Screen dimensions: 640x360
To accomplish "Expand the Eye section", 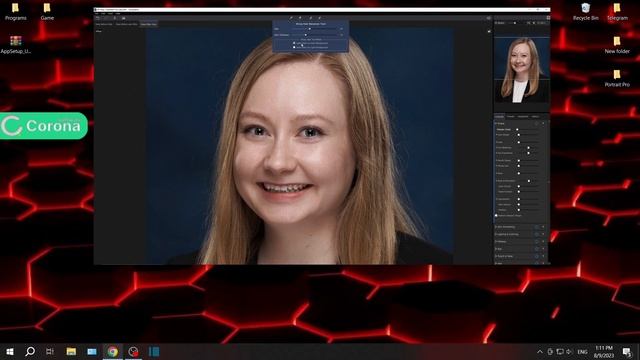I will 496,249.
